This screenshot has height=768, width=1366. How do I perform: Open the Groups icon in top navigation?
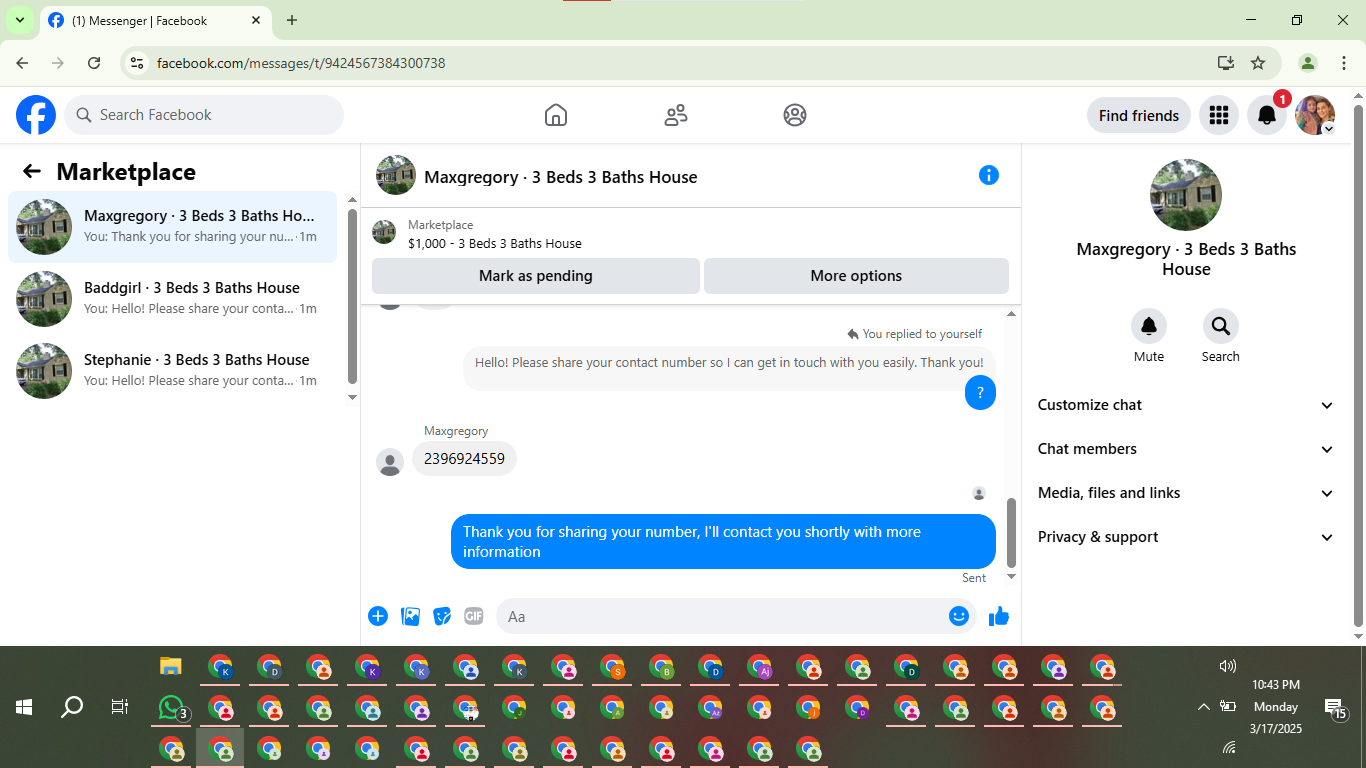click(x=795, y=115)
